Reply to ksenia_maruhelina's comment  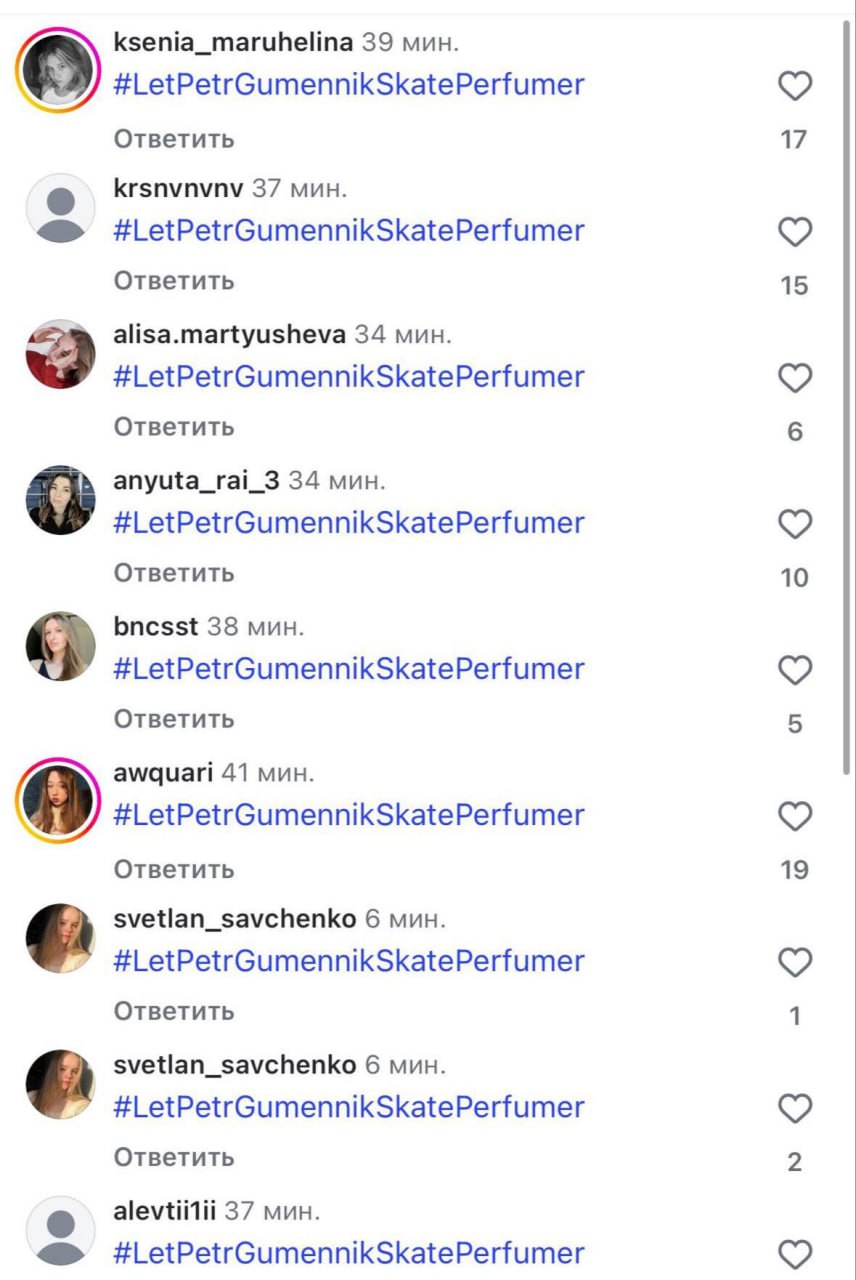click(174, 139)
